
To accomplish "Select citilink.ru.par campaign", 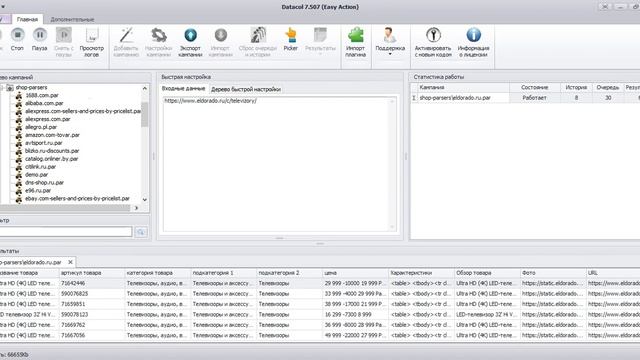I will coord(40,167).
